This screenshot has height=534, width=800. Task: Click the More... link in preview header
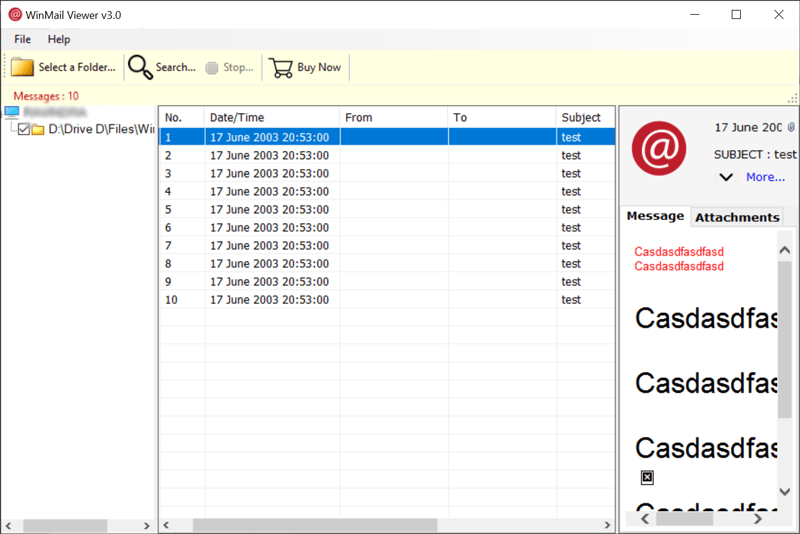click(x=765, y=177)
